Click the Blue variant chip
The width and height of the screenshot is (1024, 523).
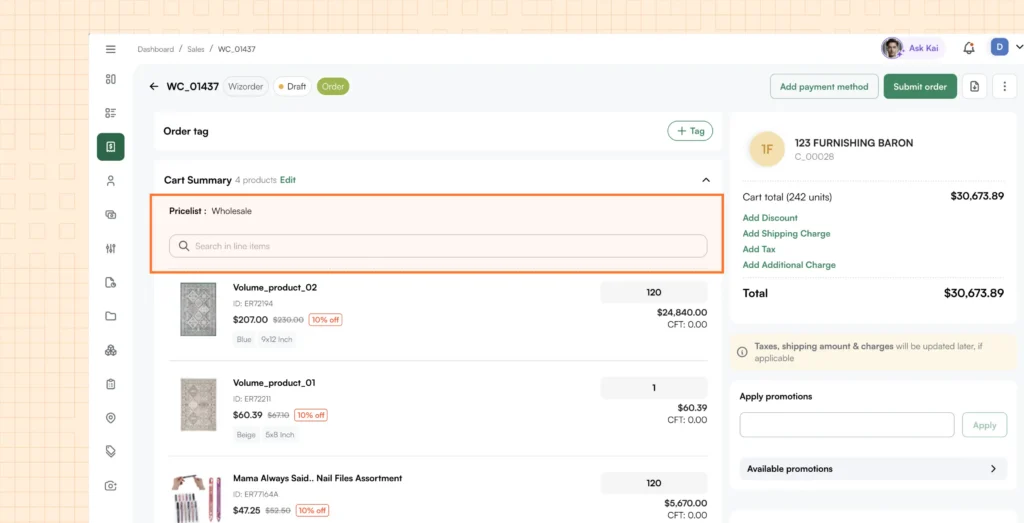pyautogui.click(x=244, y=340)
